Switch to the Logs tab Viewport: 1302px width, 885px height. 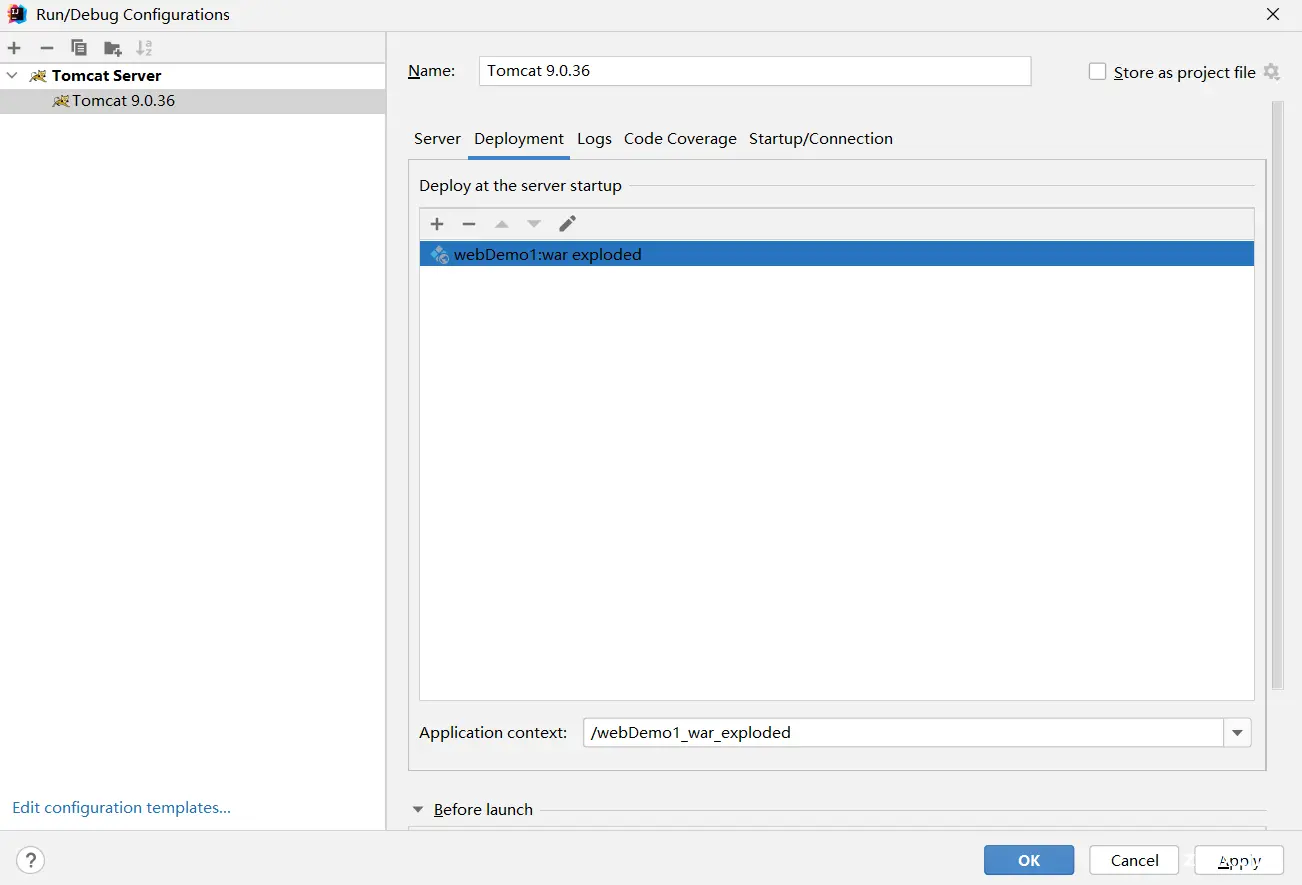(594, 139)
